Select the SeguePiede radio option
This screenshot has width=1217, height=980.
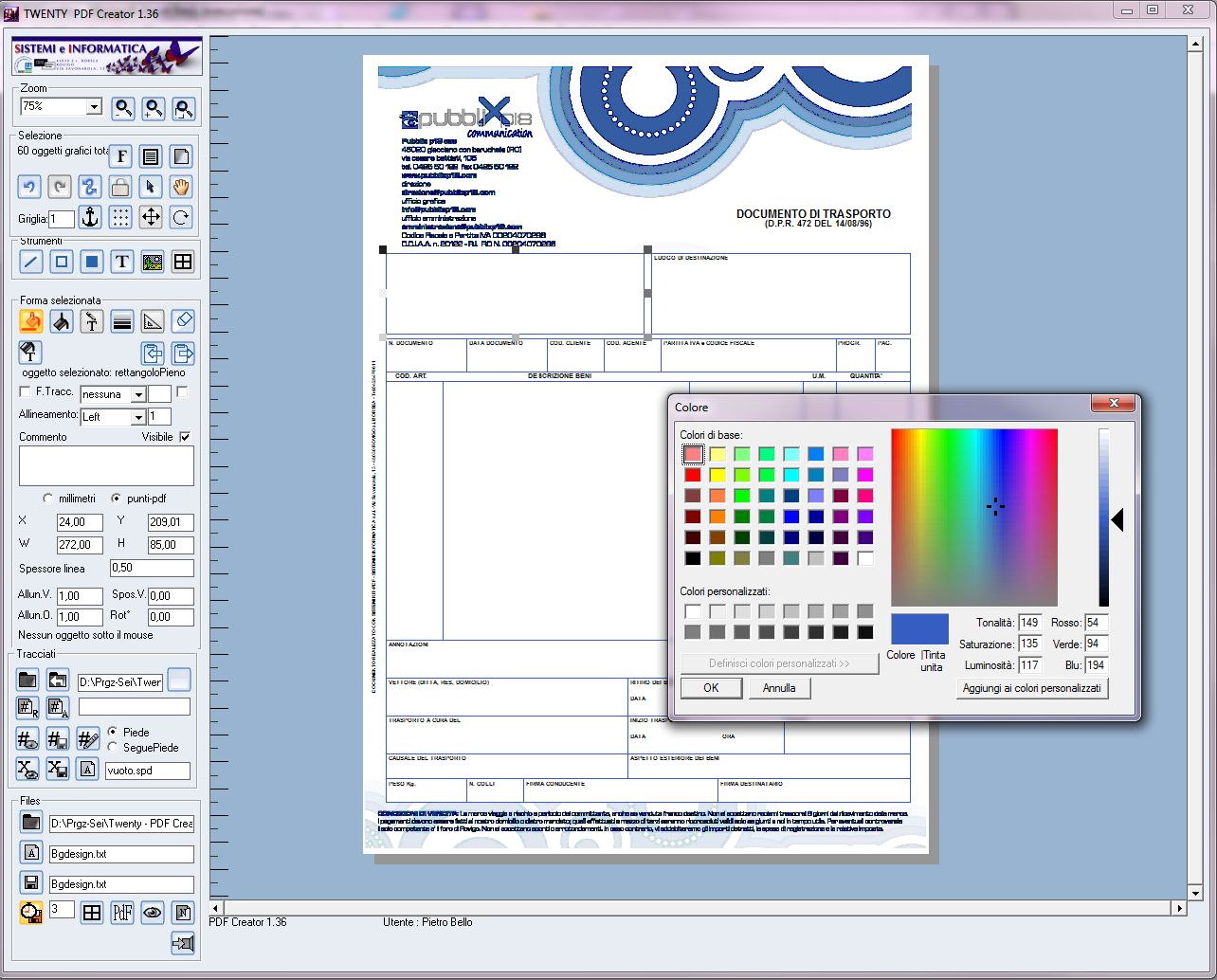coord(113,747)
